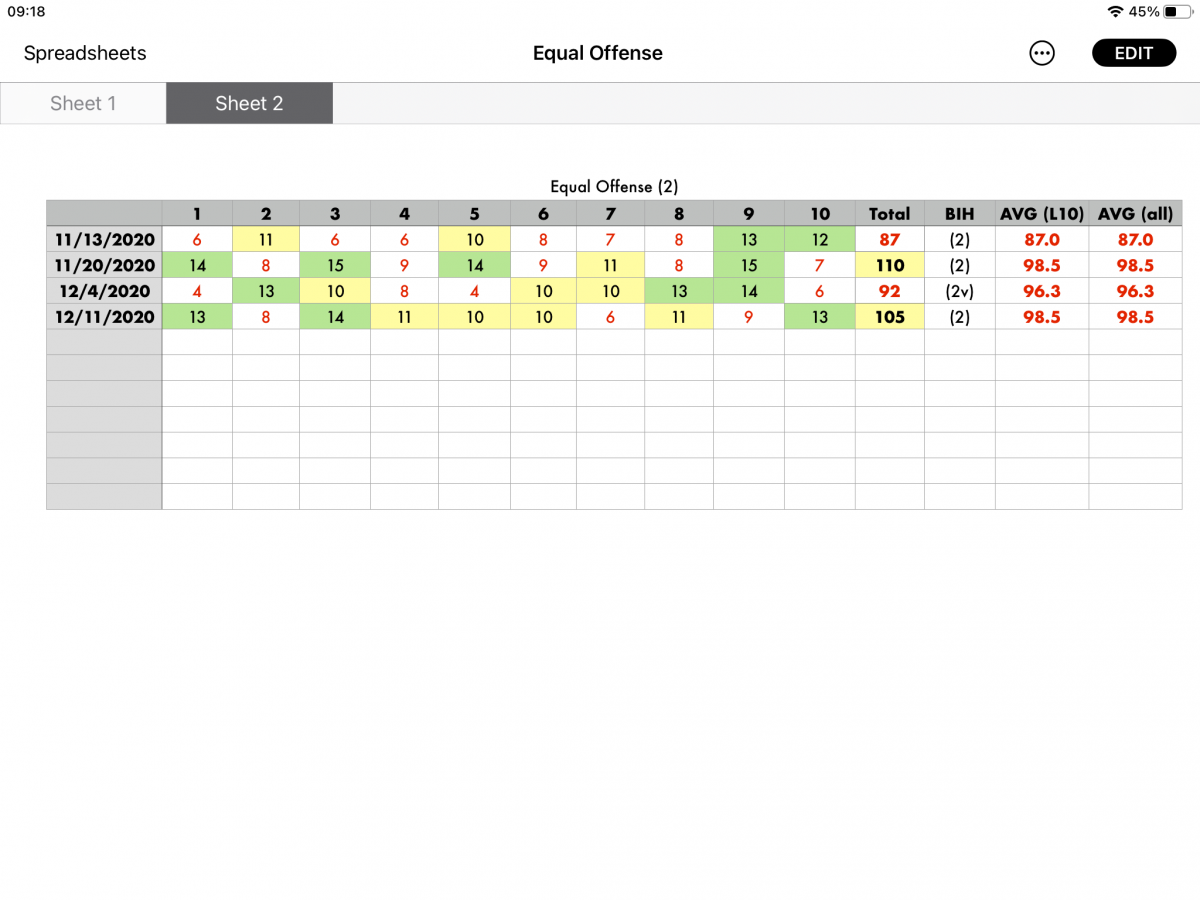Viewport: 1200px width, 900px height.
Task: Click the total cell showing 110
Action: [889, 266]
